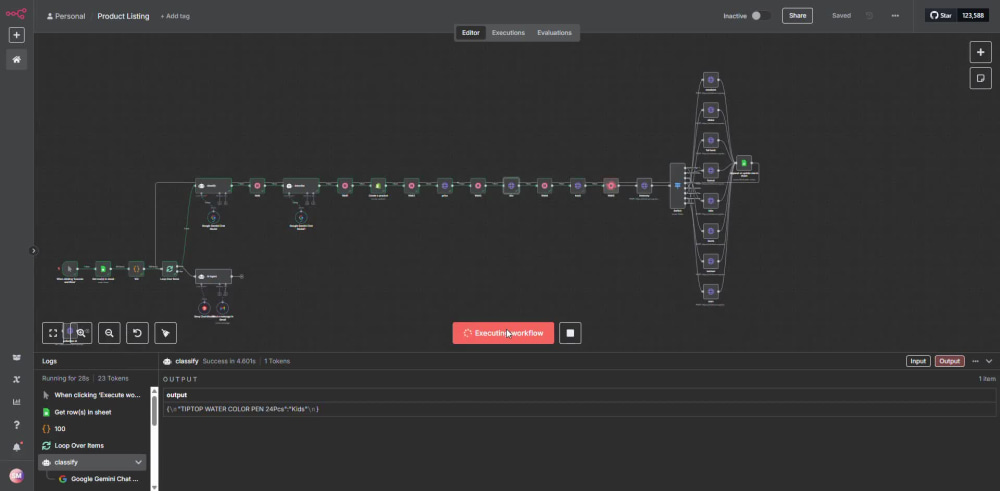Click the '1 item' count label
Screen dimensions: 1000x491
click(x=987, y=379)
